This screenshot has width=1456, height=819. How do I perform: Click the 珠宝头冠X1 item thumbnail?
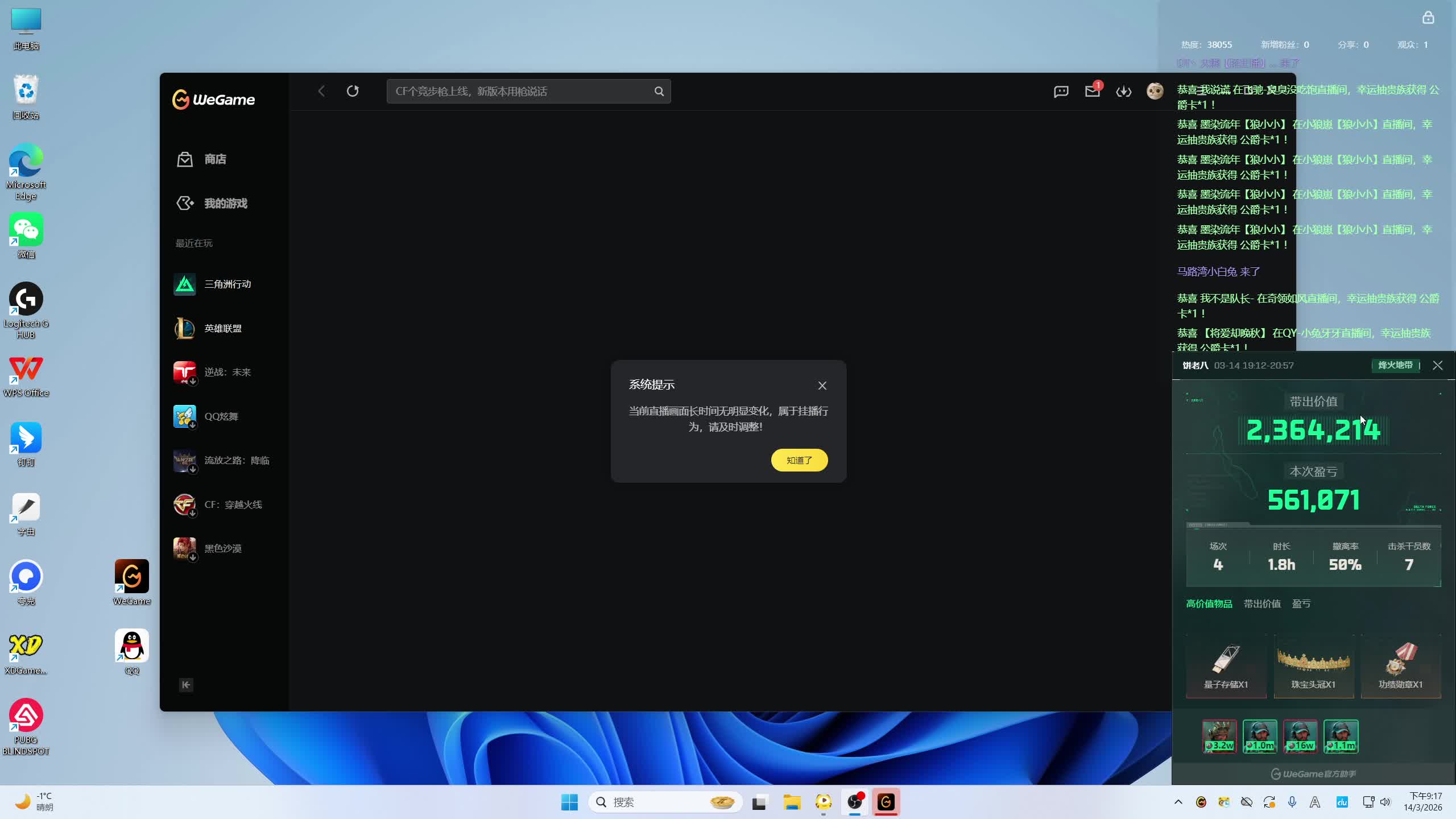[1313, 665]
